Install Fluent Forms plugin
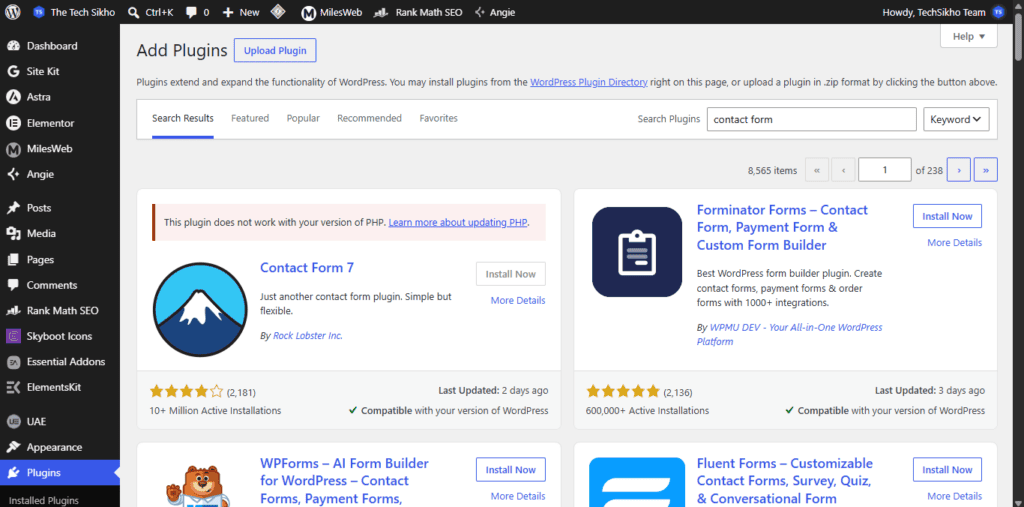 (947, 470)
